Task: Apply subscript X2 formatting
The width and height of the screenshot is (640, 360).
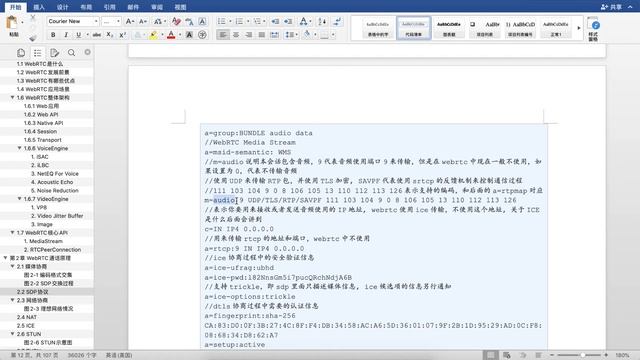Action: coord(109,35)
